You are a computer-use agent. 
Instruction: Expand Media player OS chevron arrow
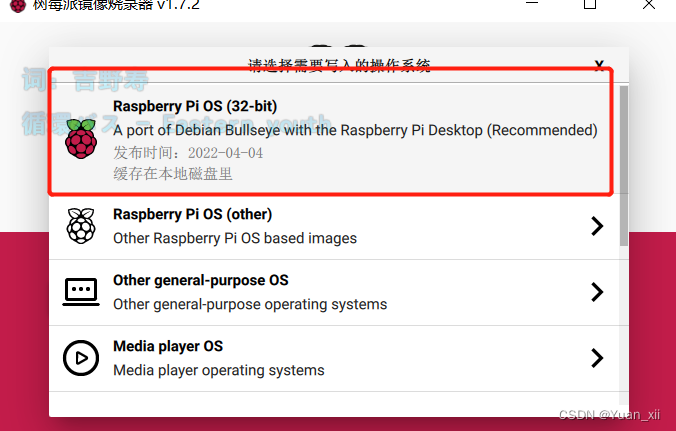(x=597, y=358)
